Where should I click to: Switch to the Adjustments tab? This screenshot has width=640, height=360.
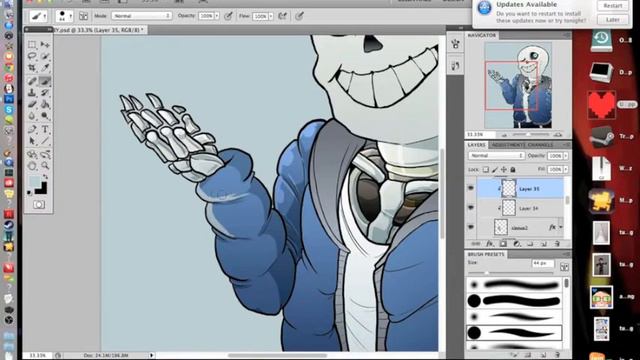[508, 145]
